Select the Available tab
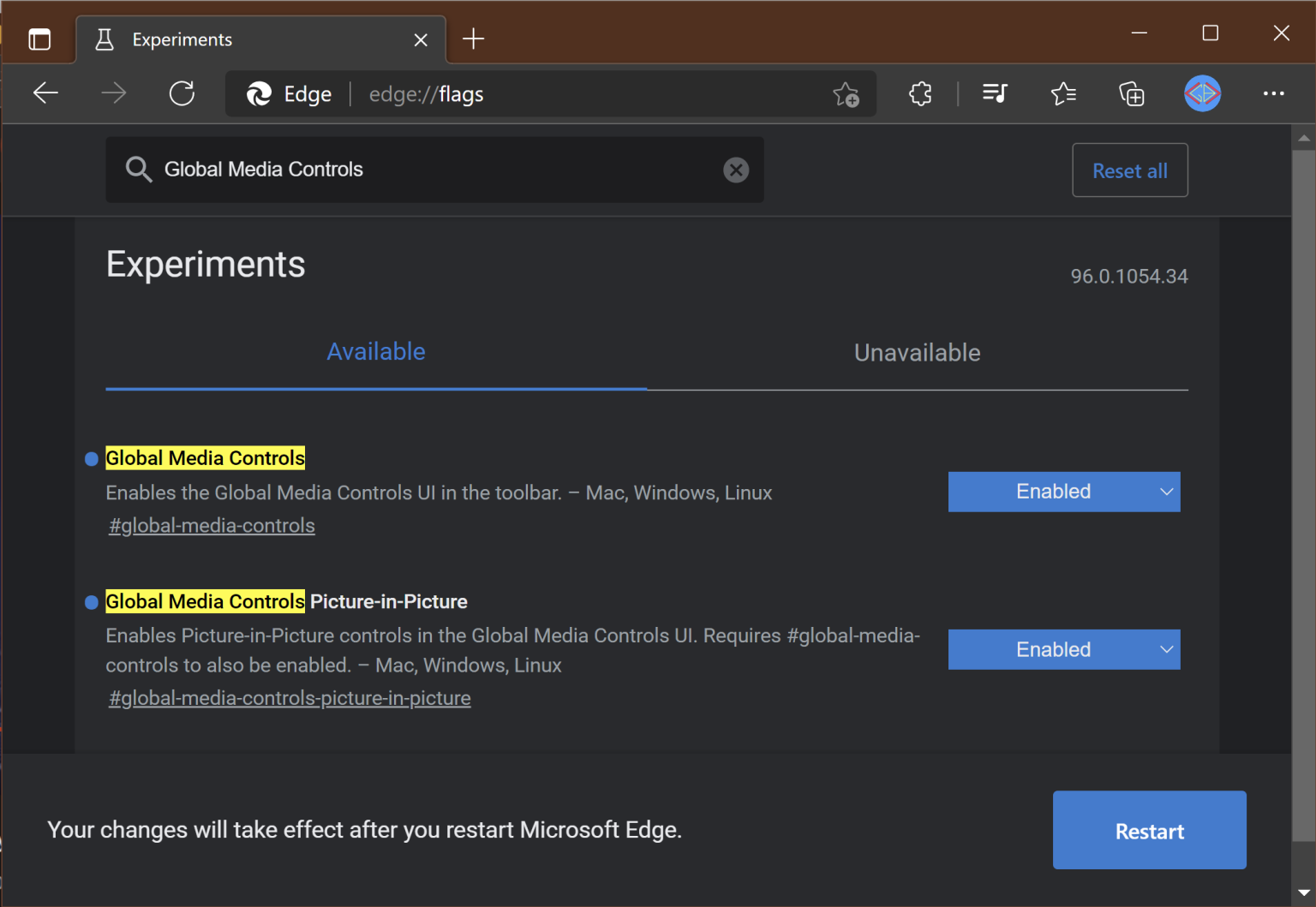1316x907 pixels. 375,351
